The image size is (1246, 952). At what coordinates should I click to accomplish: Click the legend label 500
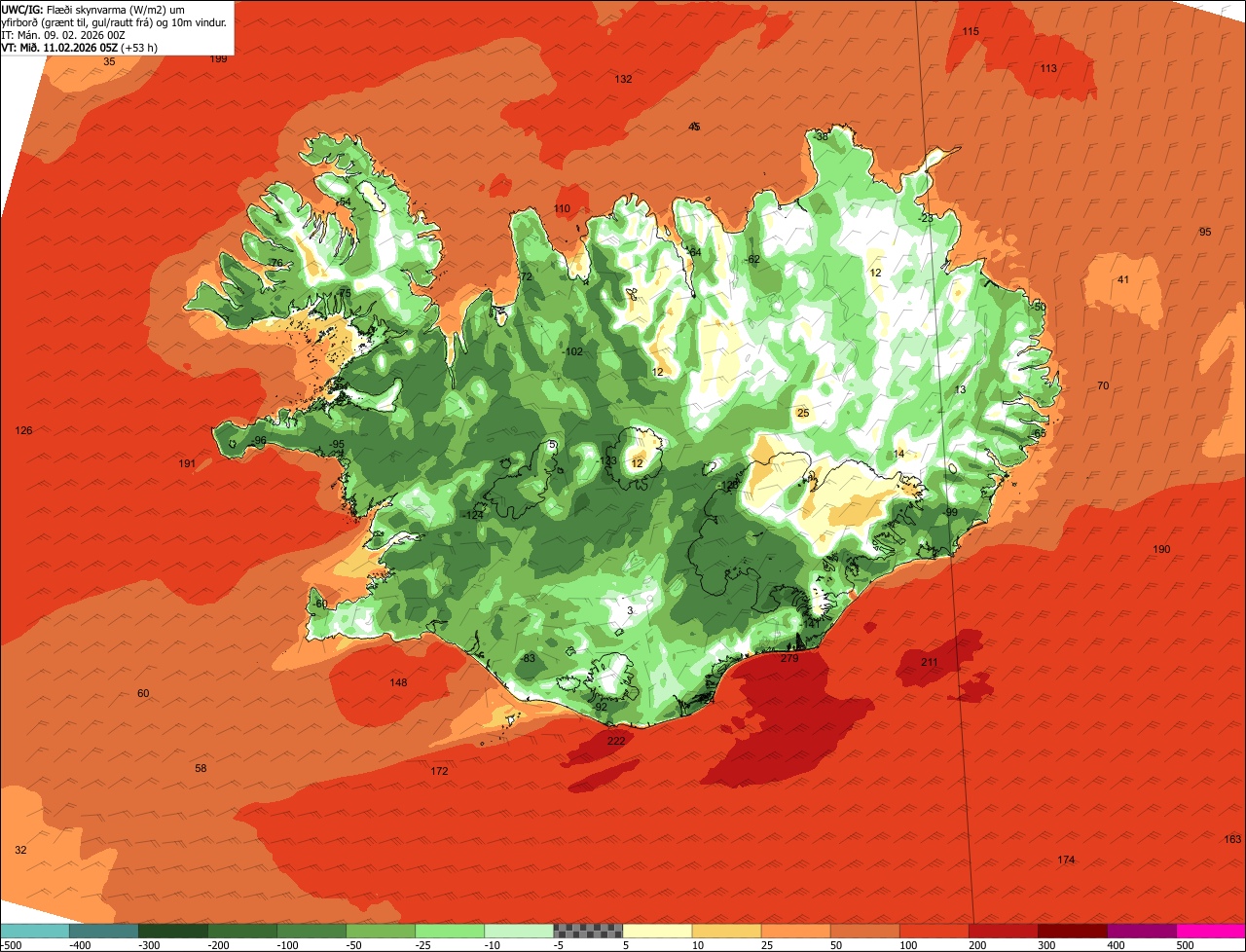click(1185, 945)
